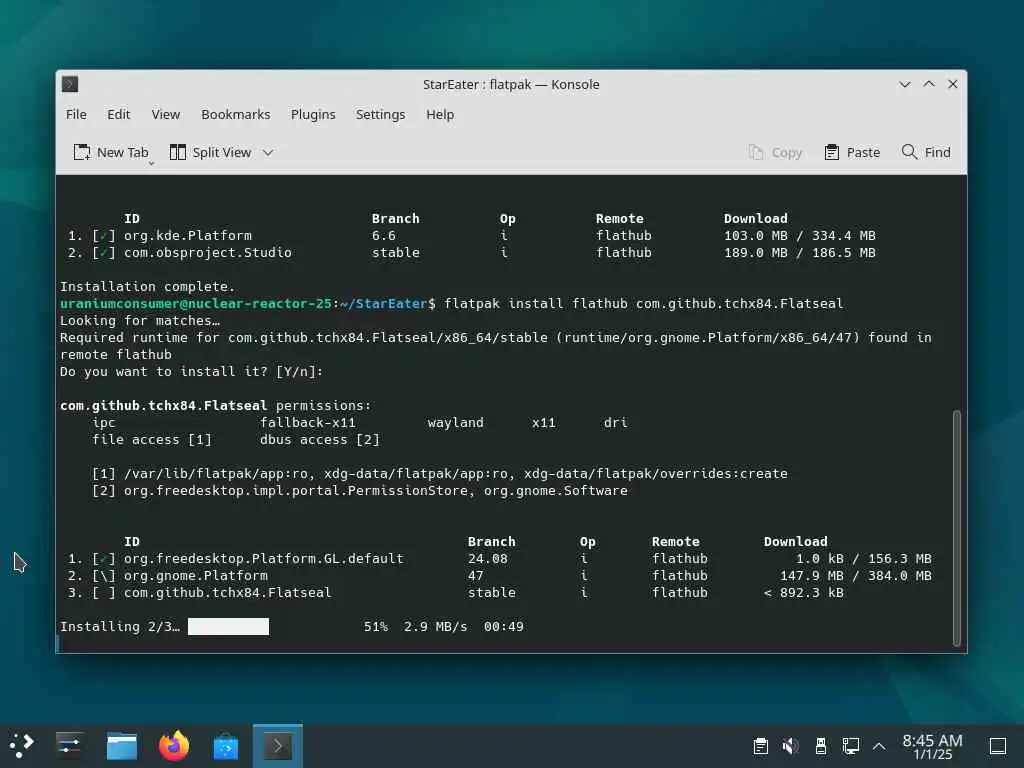The width and height of the screenshot is (1024, 768).
Task: Open the Find search tool
Action: 926,152
